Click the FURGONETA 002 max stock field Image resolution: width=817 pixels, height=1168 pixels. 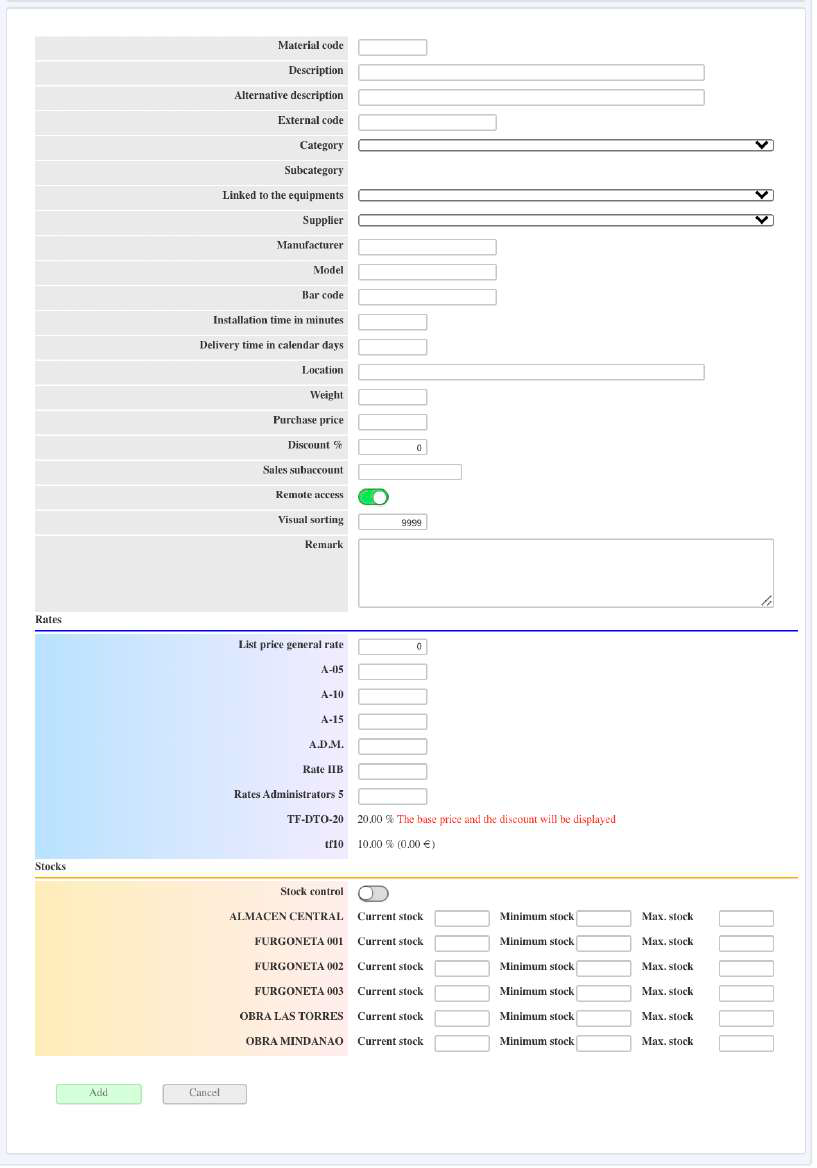746,968
